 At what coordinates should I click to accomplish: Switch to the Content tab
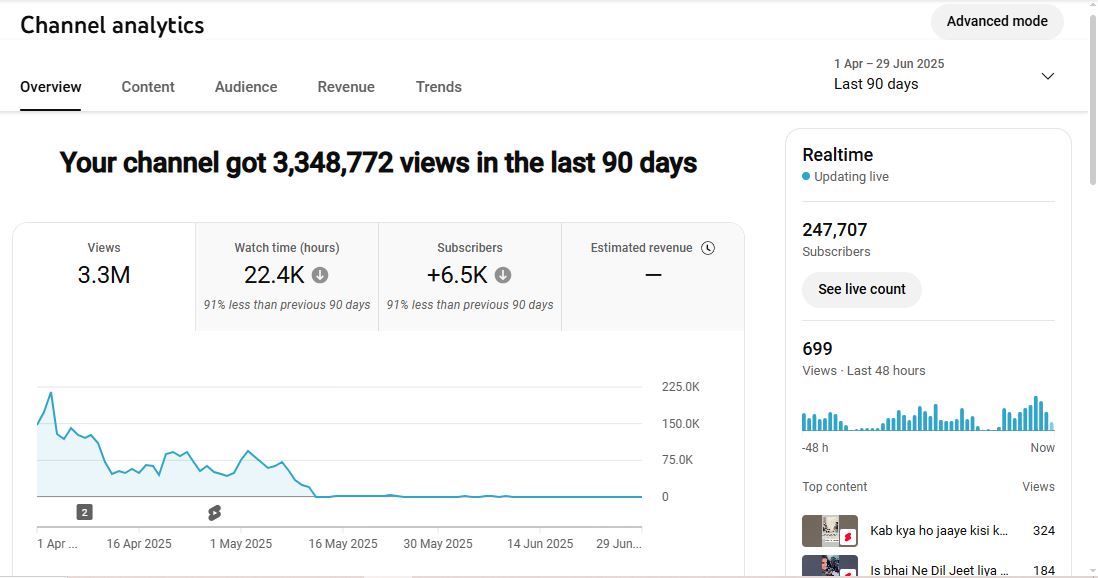click(148, 87)
